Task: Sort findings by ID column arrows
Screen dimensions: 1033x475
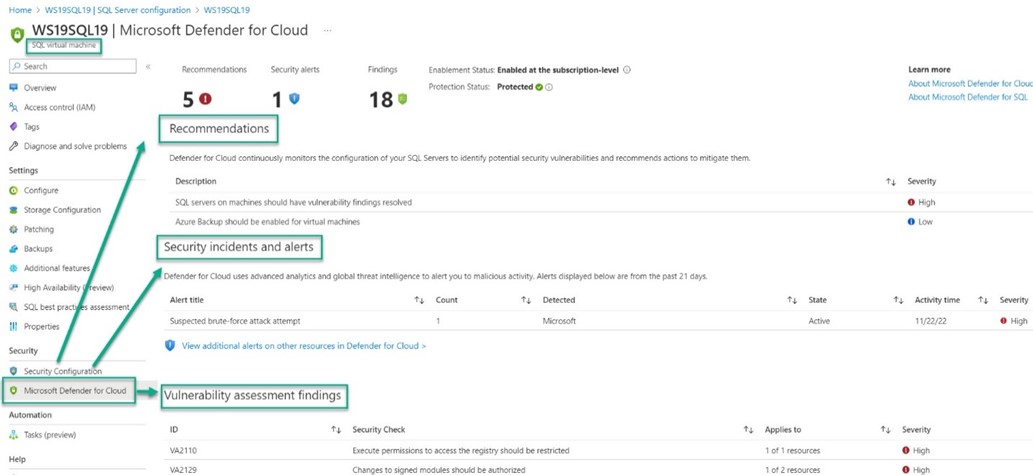Action: (x=336, y=430)
